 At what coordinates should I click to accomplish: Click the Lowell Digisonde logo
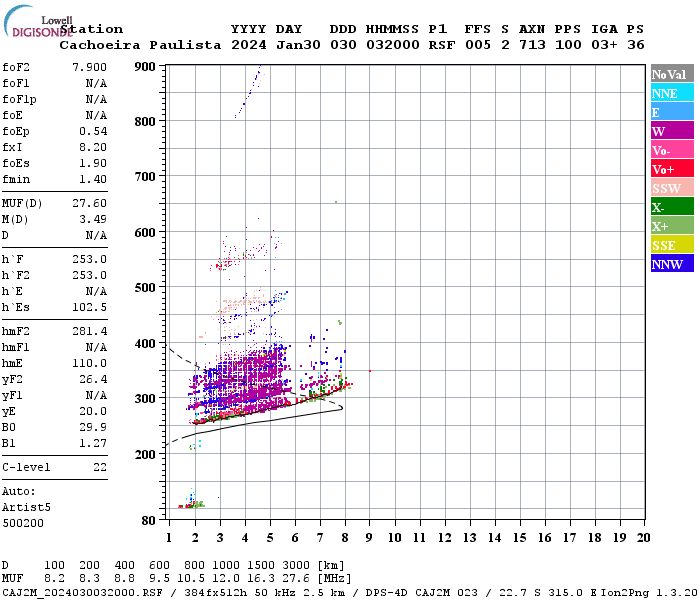38,21
